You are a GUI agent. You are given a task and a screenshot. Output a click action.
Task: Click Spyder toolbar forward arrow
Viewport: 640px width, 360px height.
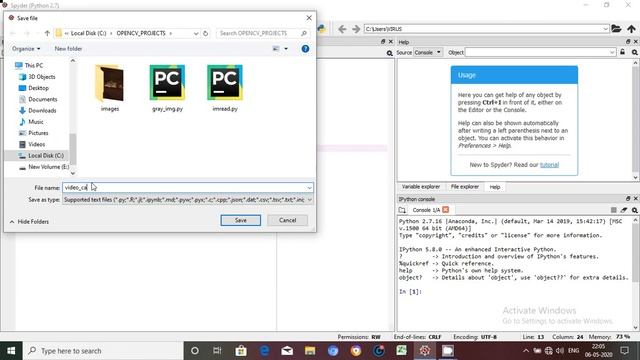click(x=356, y=29)
